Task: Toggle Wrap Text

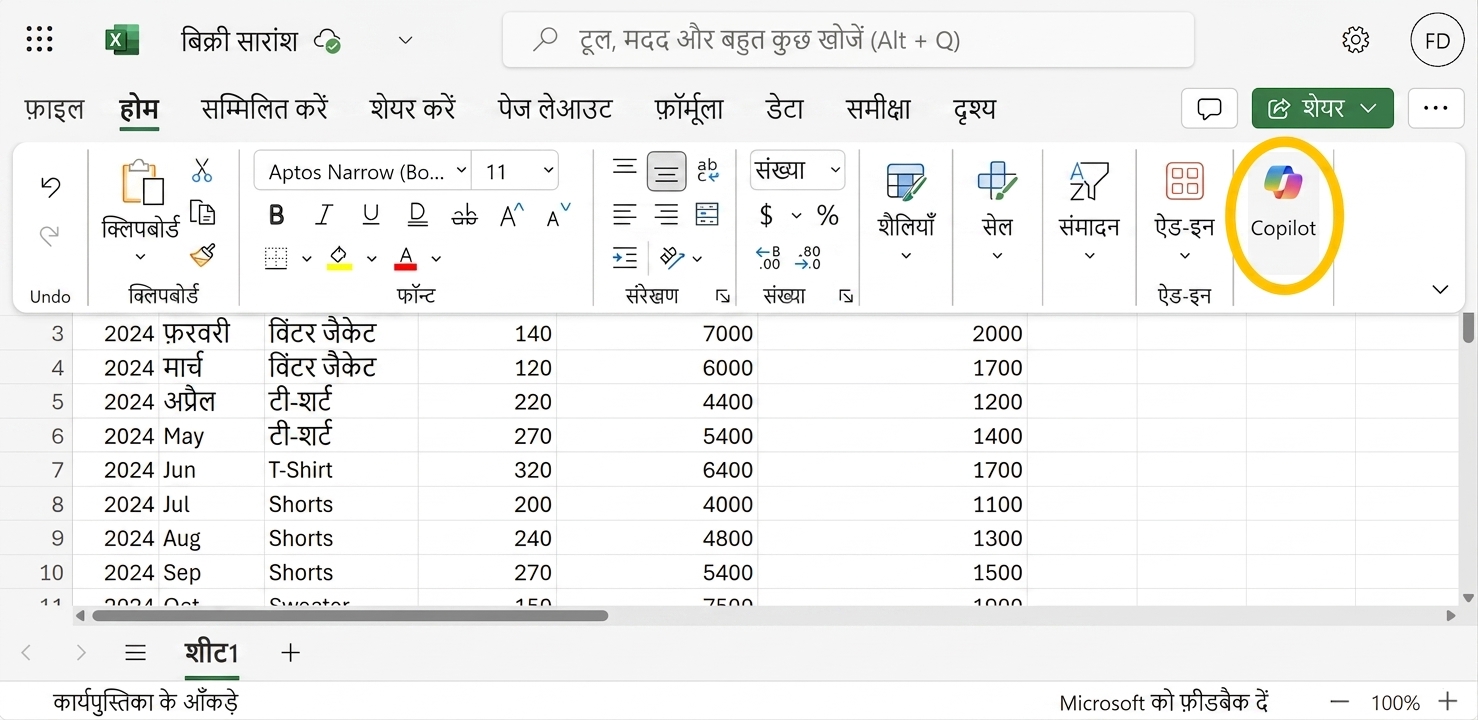Action: [x=708, y=171]
